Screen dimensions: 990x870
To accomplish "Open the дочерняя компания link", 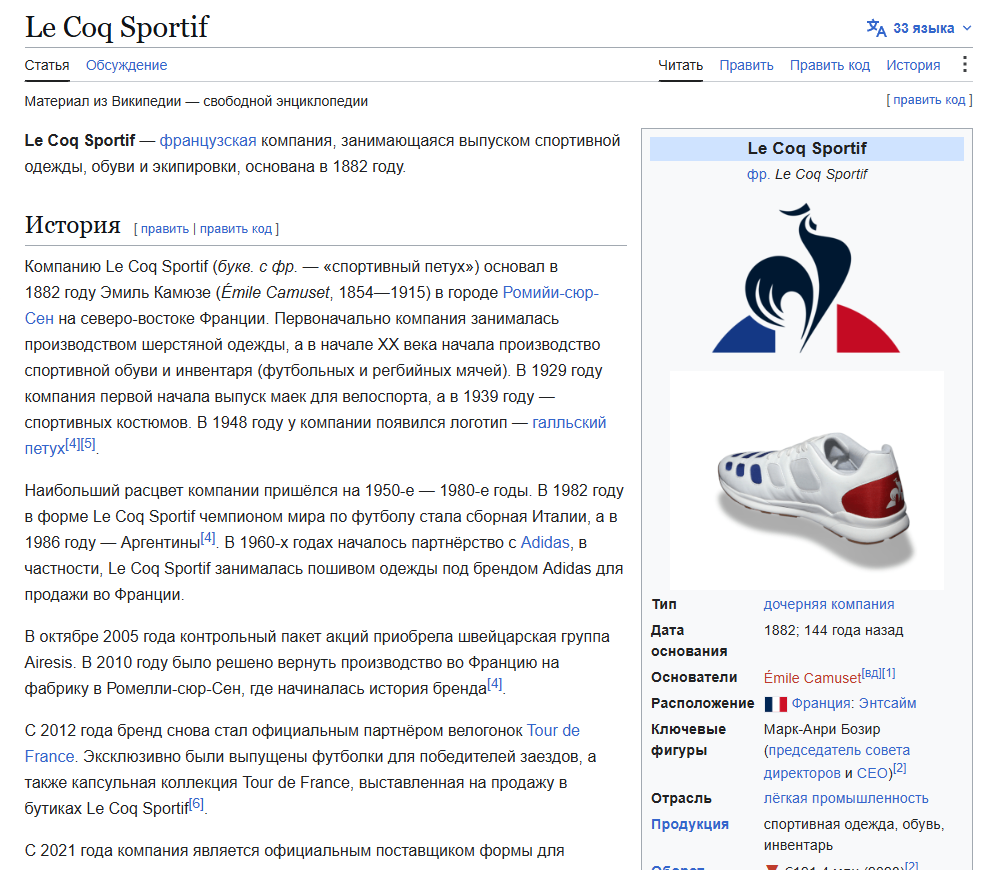I will (829, 605).
